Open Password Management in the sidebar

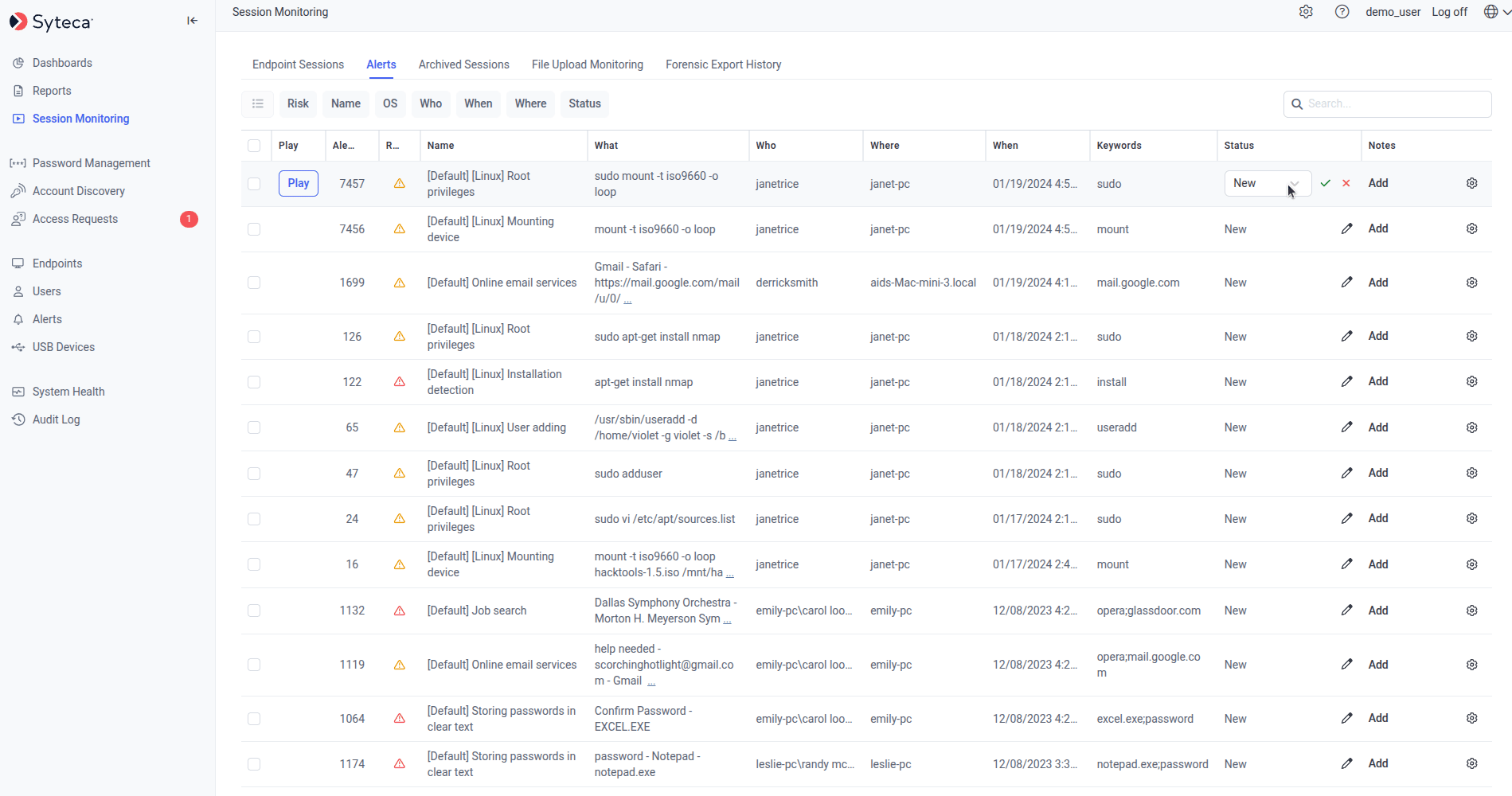[x=92, y=163]
